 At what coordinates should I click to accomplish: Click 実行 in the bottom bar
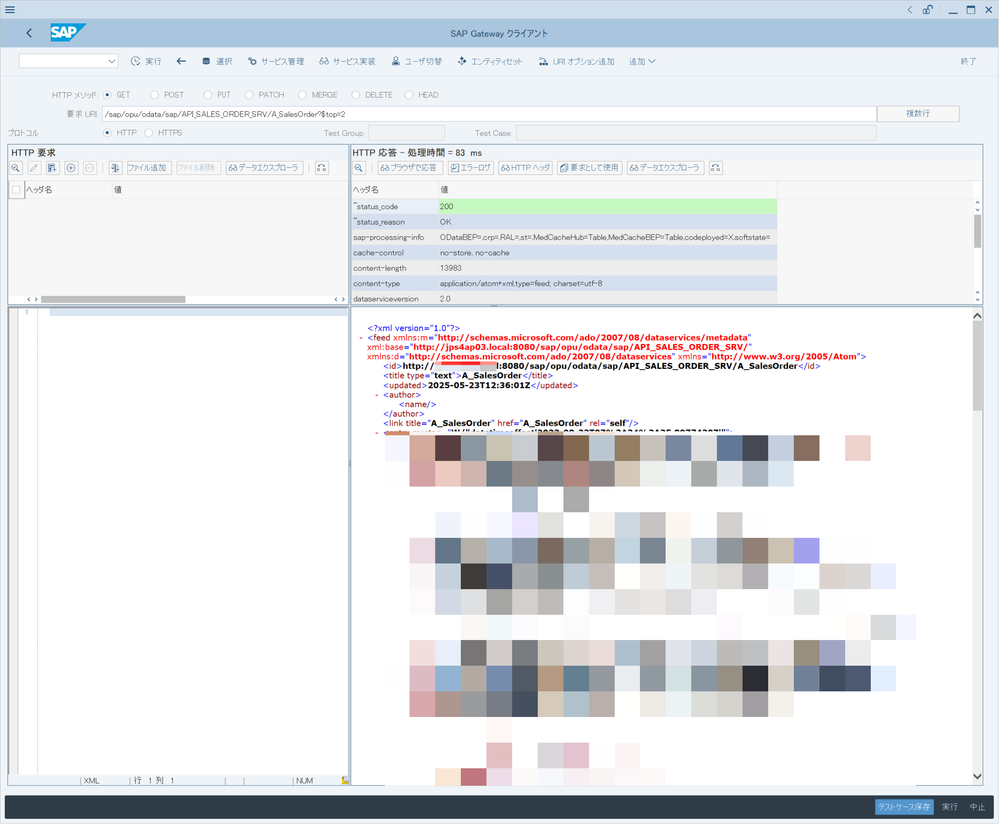950,807
